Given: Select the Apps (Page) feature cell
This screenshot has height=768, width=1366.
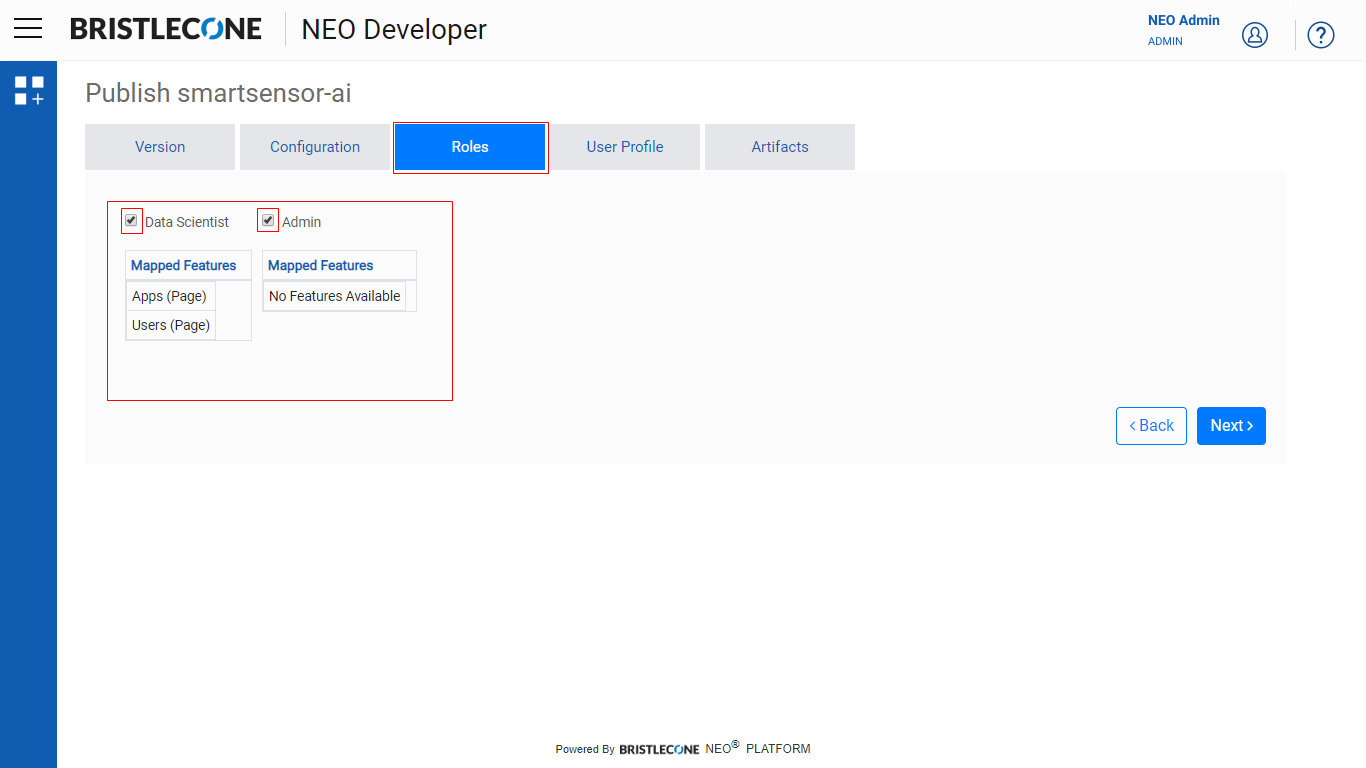Looking at the screenshot, I should pyautogui.click(x=170, y=296).
